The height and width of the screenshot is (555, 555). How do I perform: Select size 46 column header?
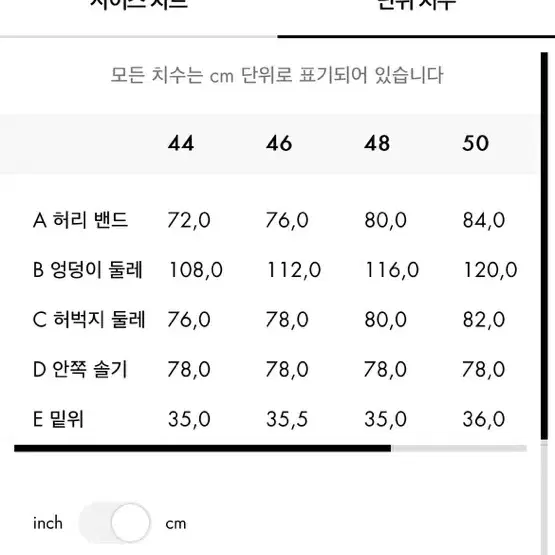click(279, 143)
